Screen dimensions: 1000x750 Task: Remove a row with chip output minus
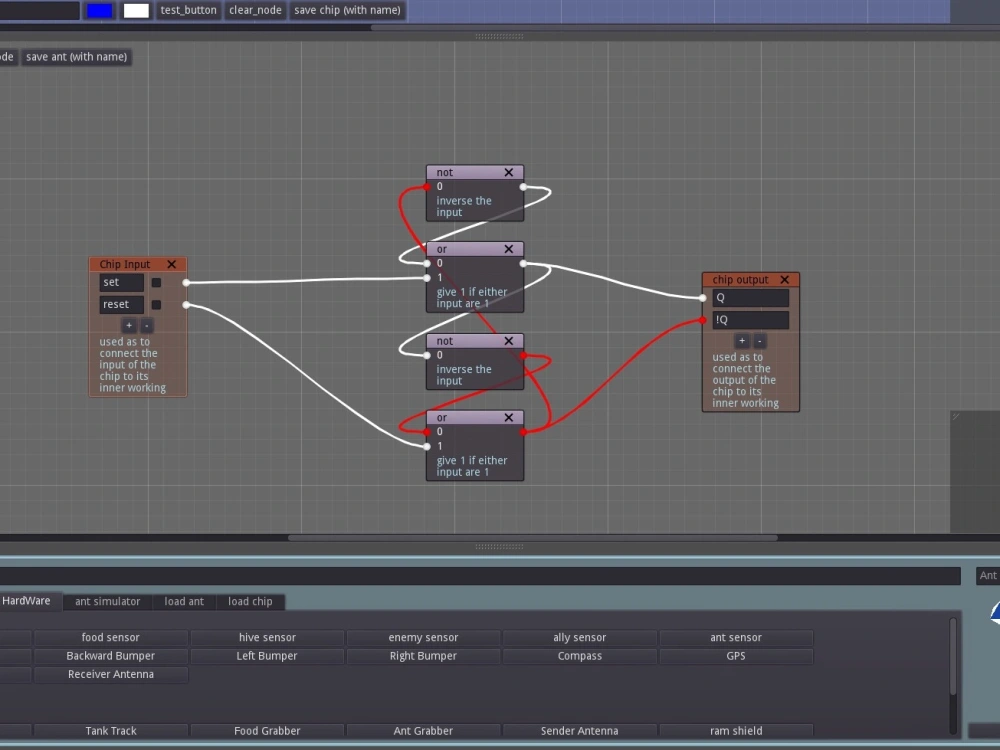pyautogui.click(x=760, y=341)
